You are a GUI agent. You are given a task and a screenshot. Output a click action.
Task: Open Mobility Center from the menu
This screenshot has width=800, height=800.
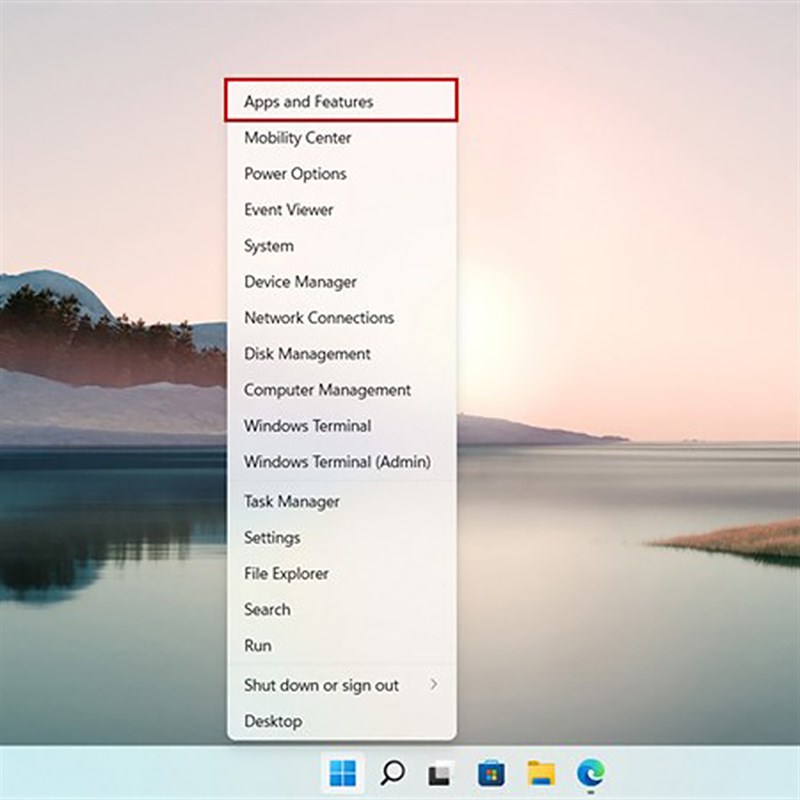tap(298, 138)
